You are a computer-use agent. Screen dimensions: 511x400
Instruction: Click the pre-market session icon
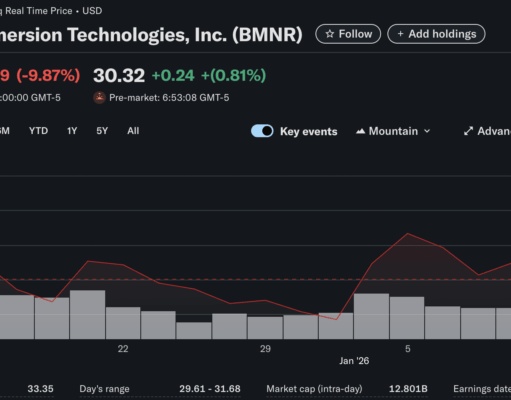[x=99, y=98]
